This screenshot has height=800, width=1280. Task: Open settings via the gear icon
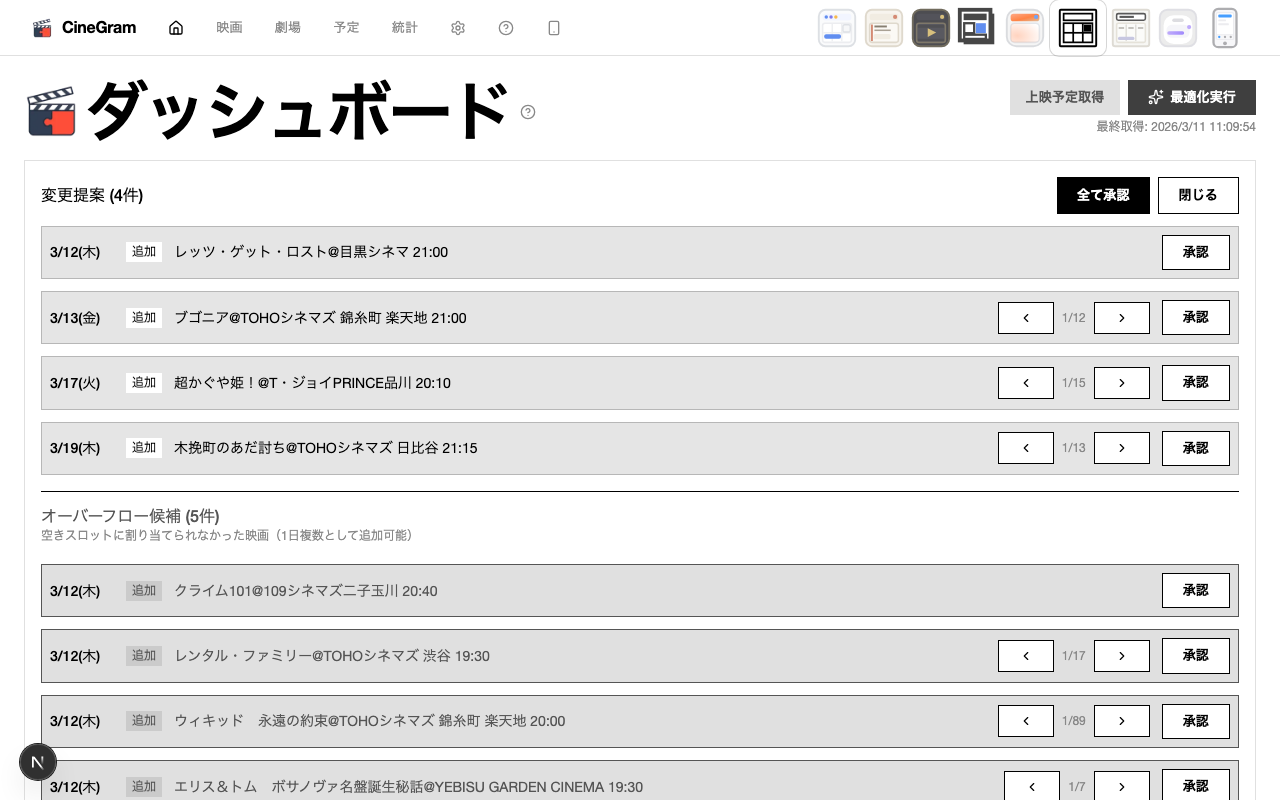(458, 28)
